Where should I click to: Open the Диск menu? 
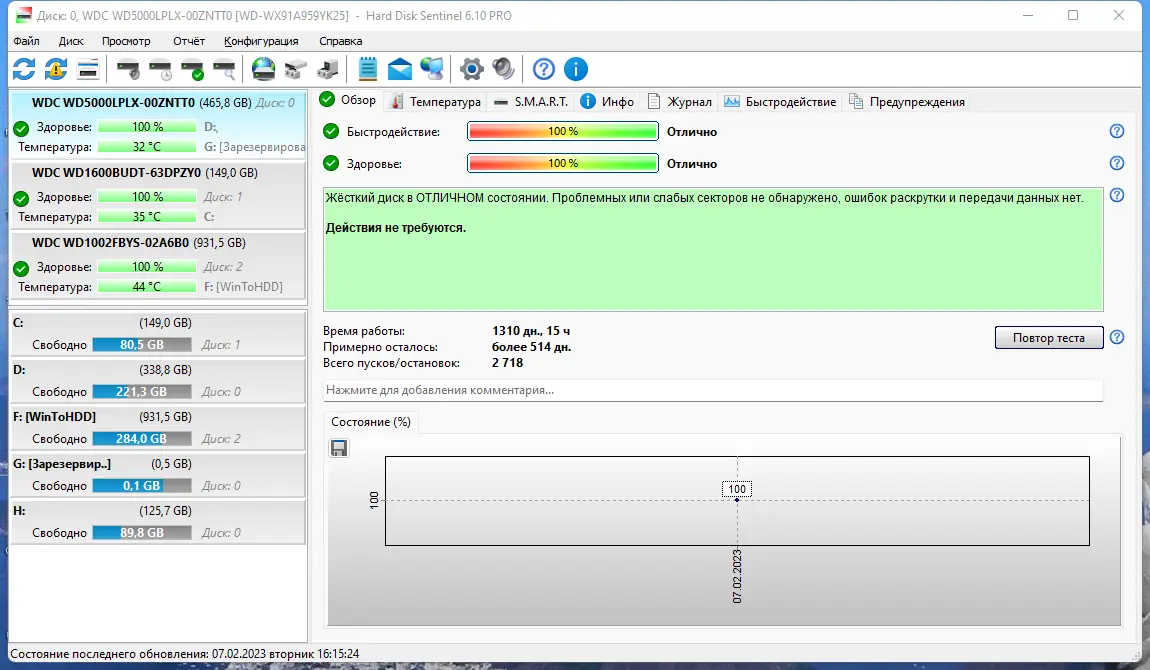tap(70, 41)
